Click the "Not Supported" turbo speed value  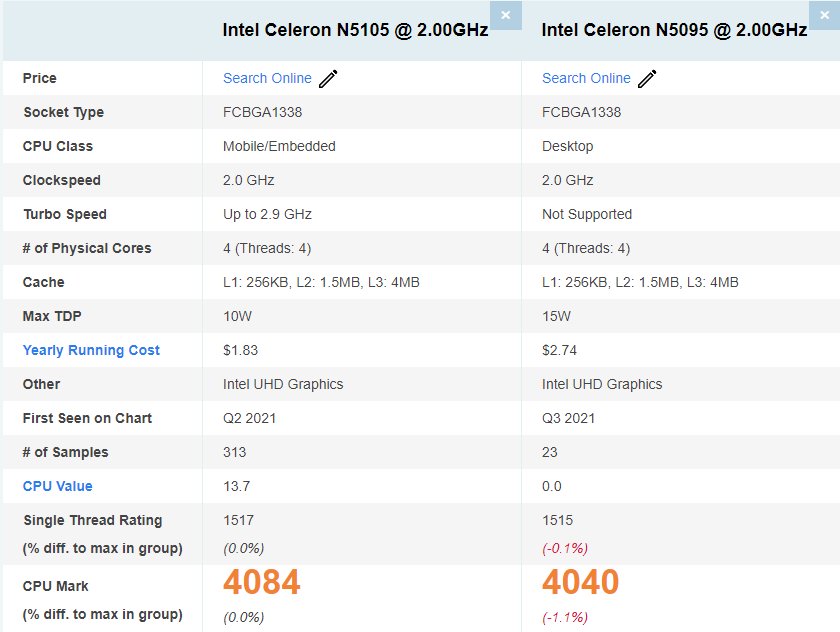point(587,214)
